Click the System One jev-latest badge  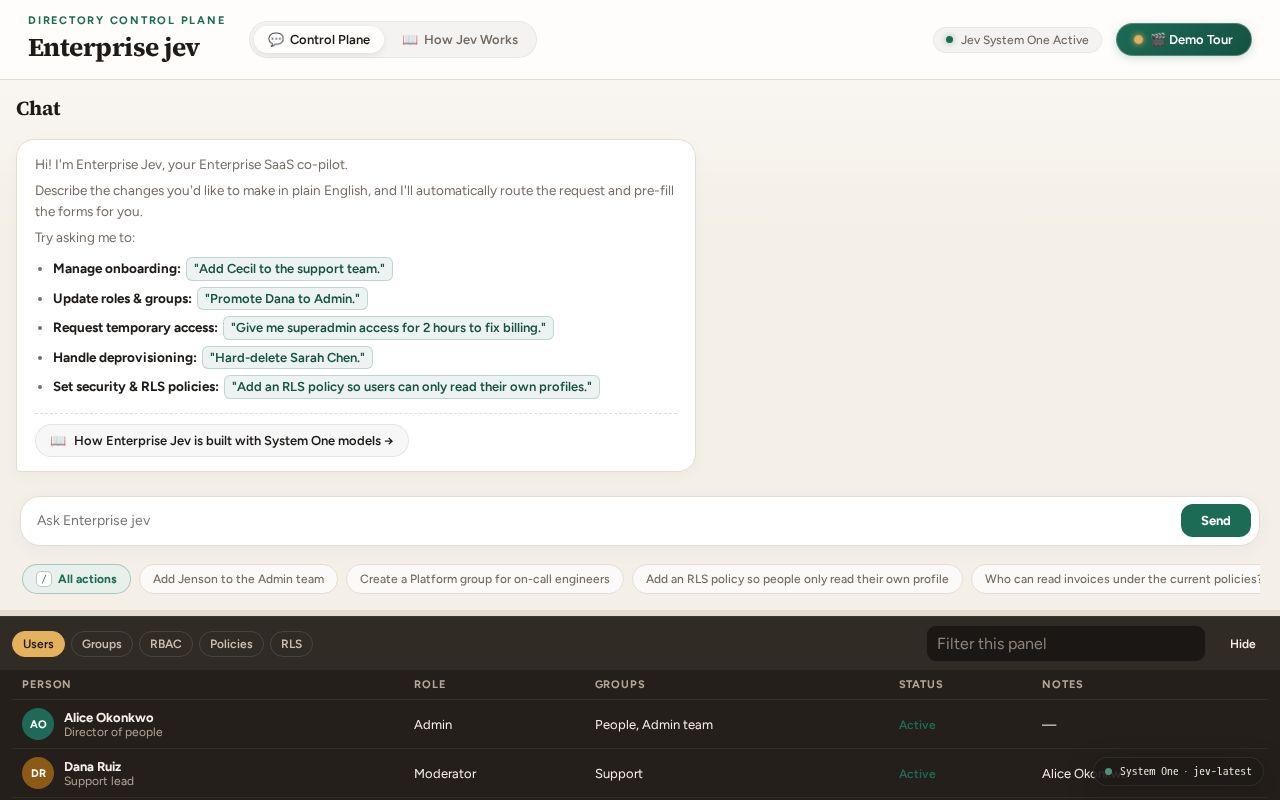click(x=1179, y=772)
